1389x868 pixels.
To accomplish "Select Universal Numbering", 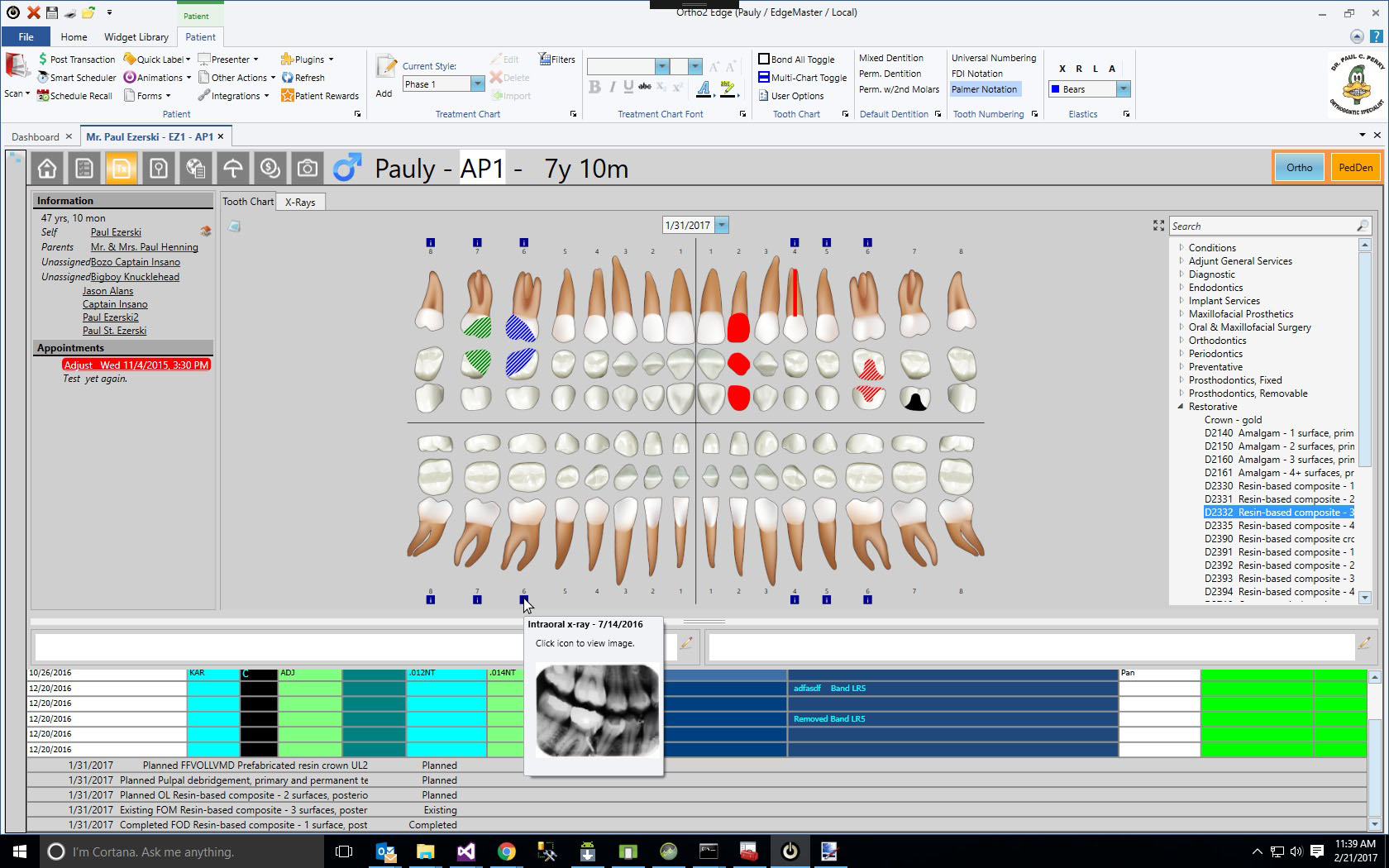I will [993, 58].
